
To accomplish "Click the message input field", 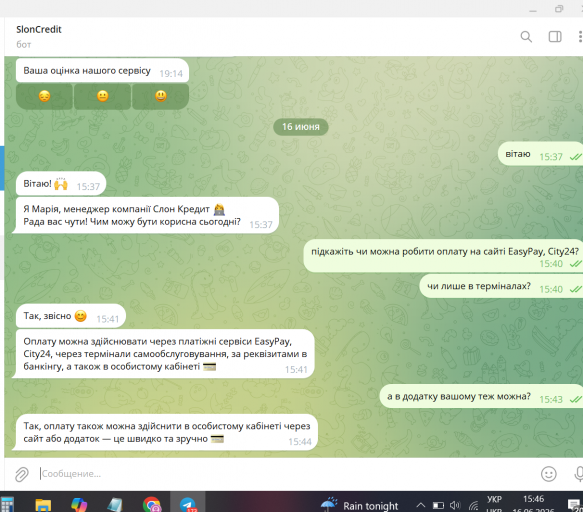I will pyautogui.click(x=286, y=474).
